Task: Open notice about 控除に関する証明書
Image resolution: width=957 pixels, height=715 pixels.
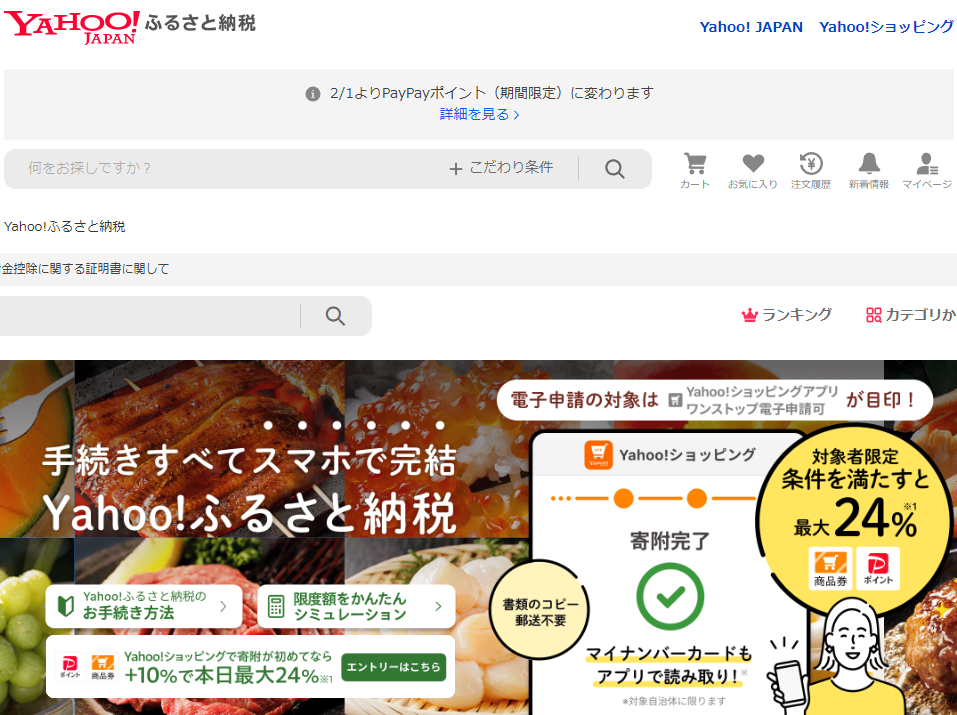Action: [85, 269]
